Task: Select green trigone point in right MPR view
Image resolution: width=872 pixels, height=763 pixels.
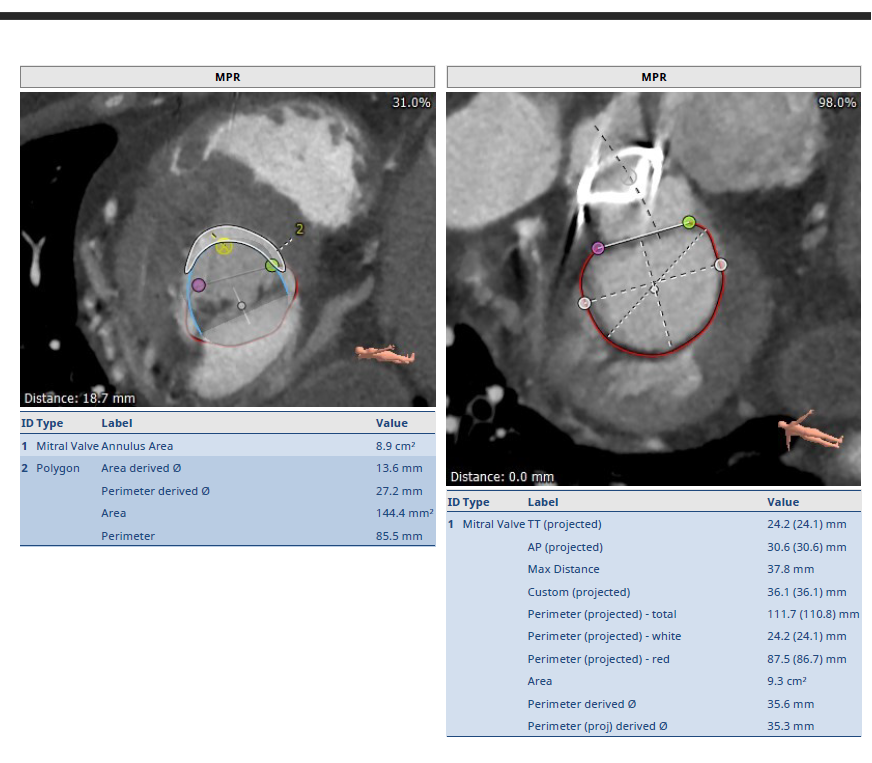Action: tap(688, 221)
